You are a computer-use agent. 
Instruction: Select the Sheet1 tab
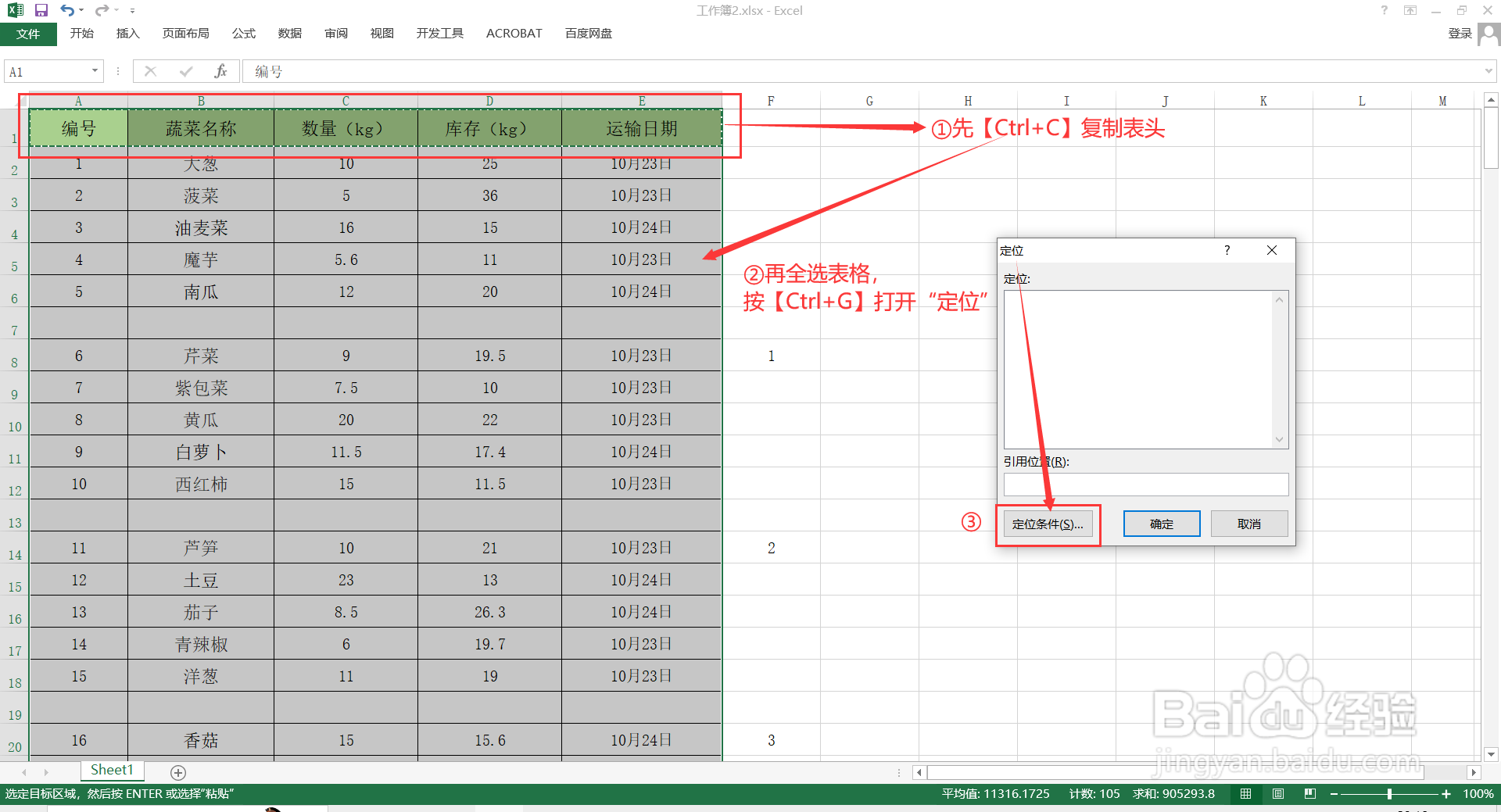[x=113, y=770]
